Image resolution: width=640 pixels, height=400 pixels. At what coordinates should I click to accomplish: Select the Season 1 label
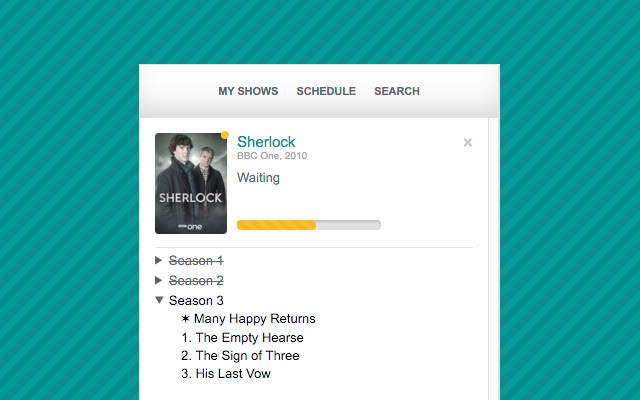196,260
